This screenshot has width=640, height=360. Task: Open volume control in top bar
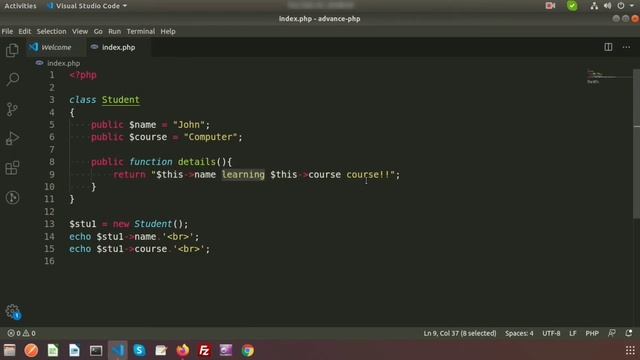[x=607, y=6]
